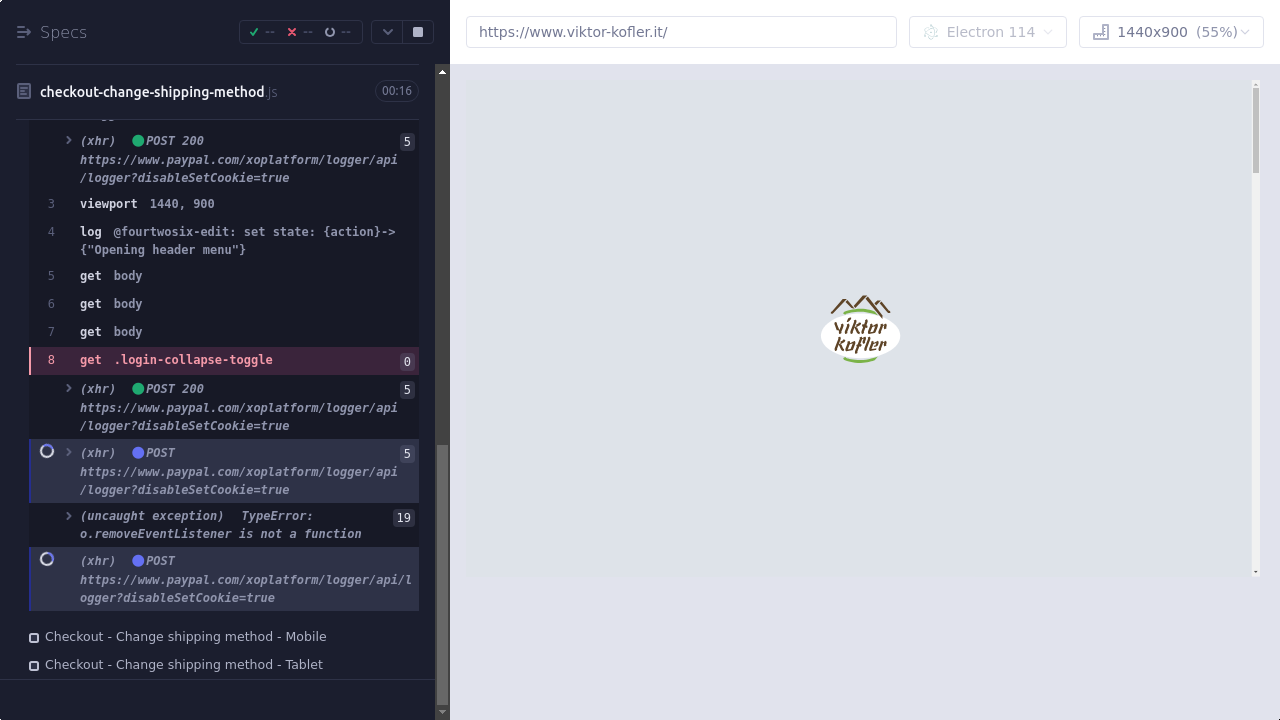The image size is (1280, 720).
Task: Click the Specs header label
Action: click(63, 32)
